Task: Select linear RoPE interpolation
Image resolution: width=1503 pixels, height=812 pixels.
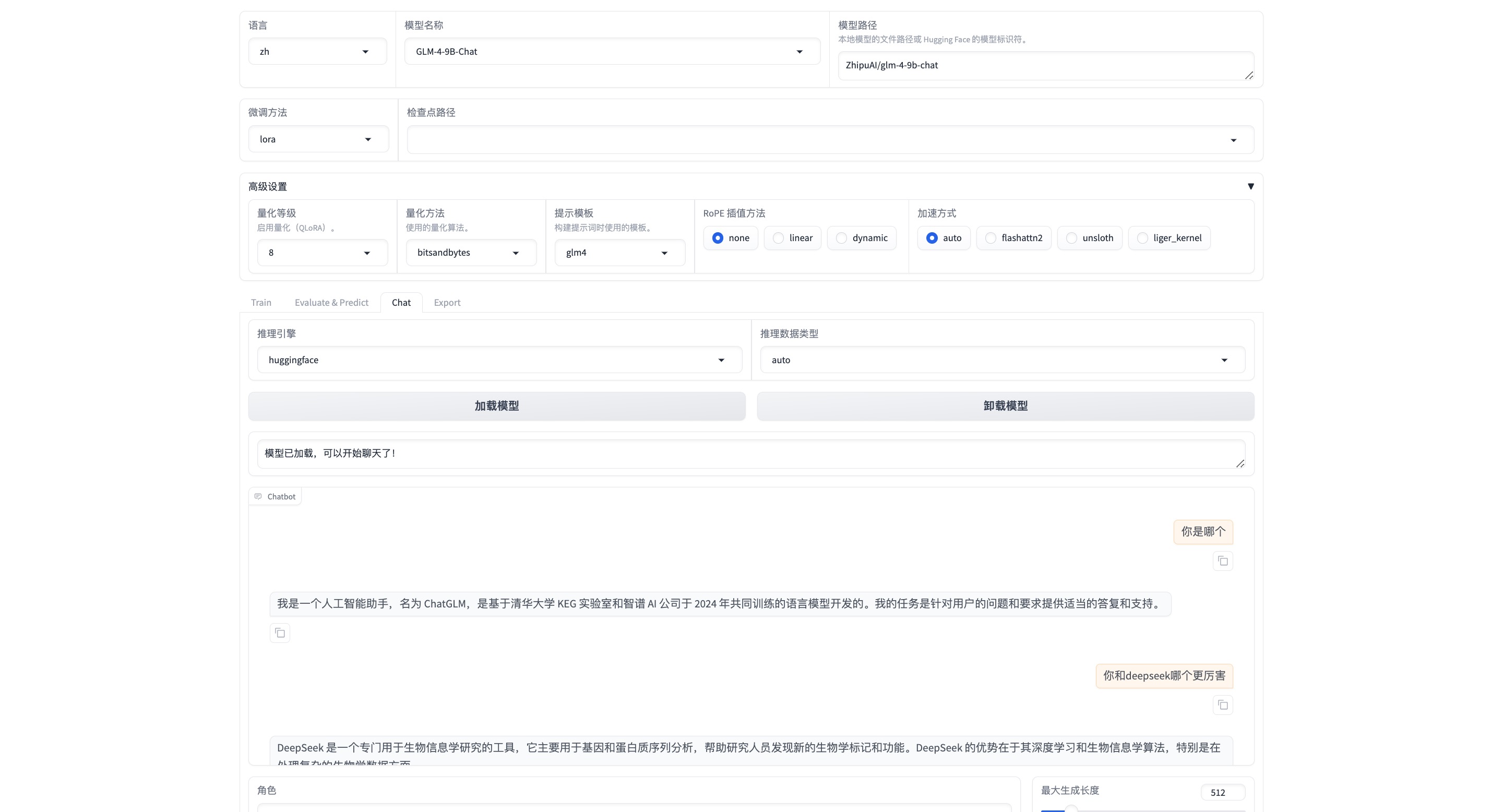Action: [778, 238]
